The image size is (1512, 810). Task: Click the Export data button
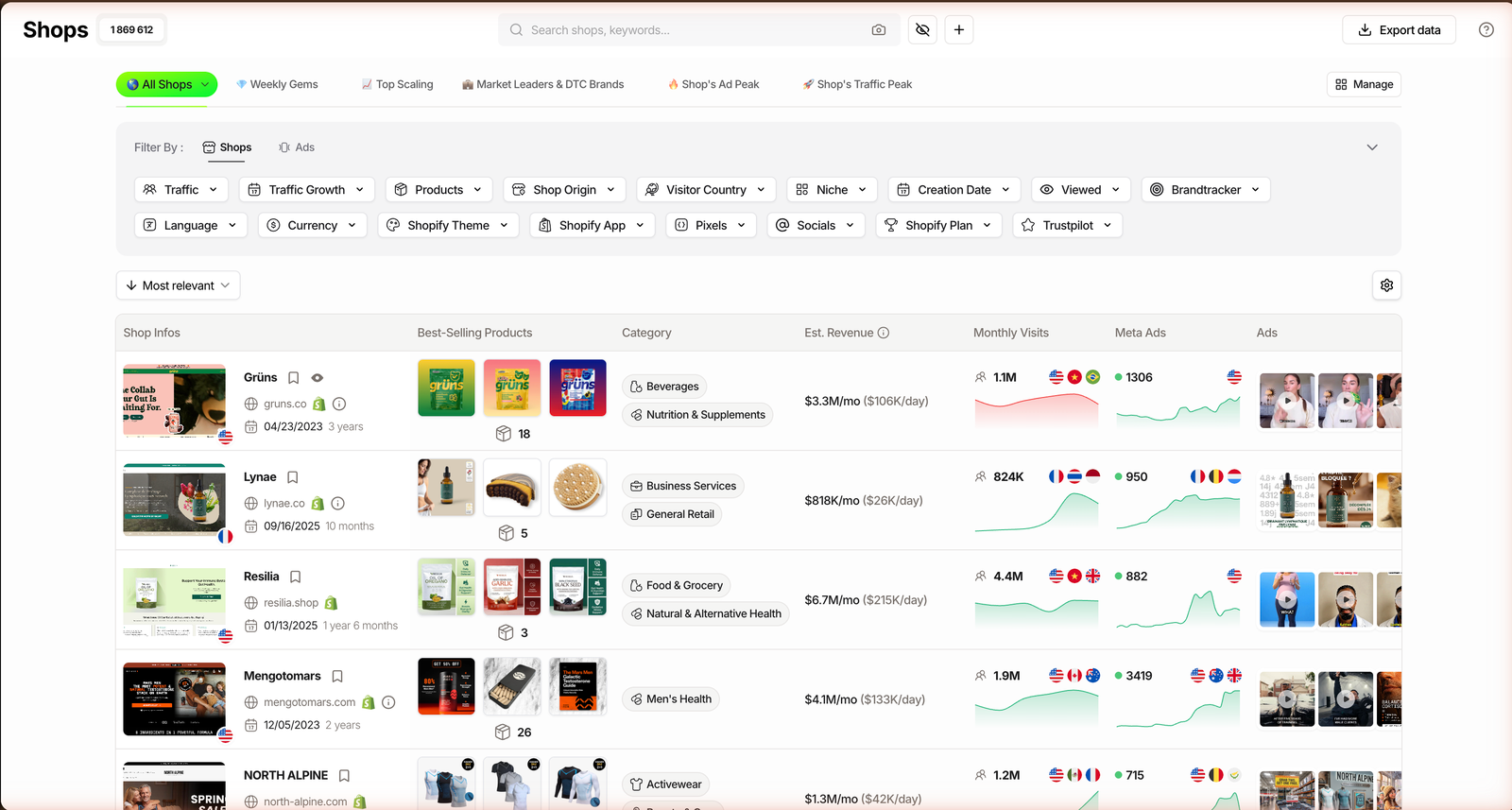1399,30
